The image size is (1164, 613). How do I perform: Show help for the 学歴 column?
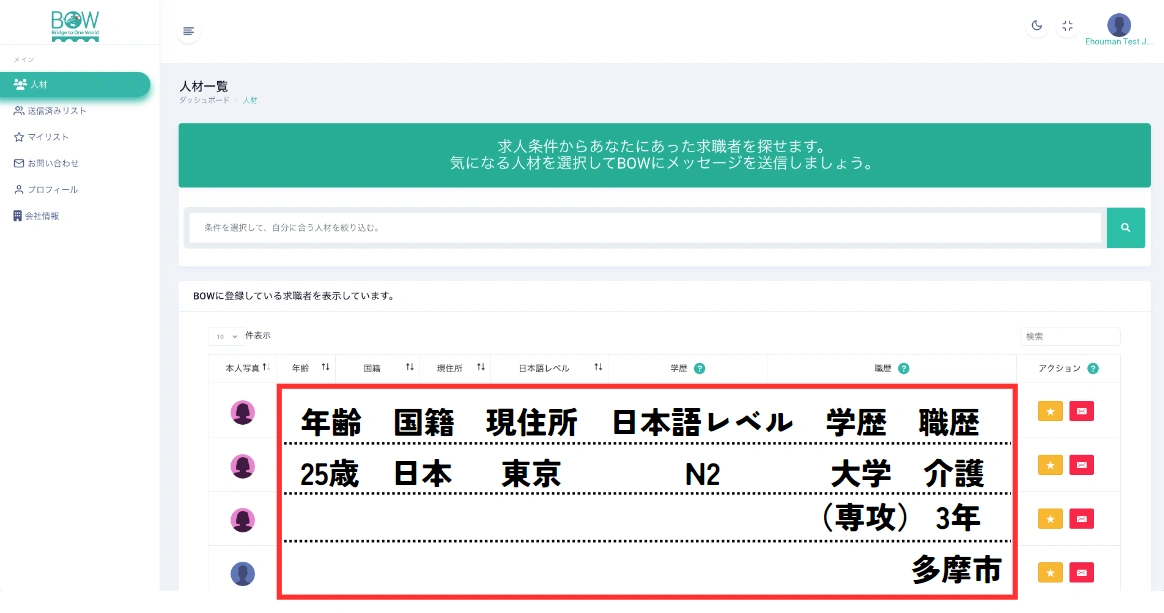699,368
